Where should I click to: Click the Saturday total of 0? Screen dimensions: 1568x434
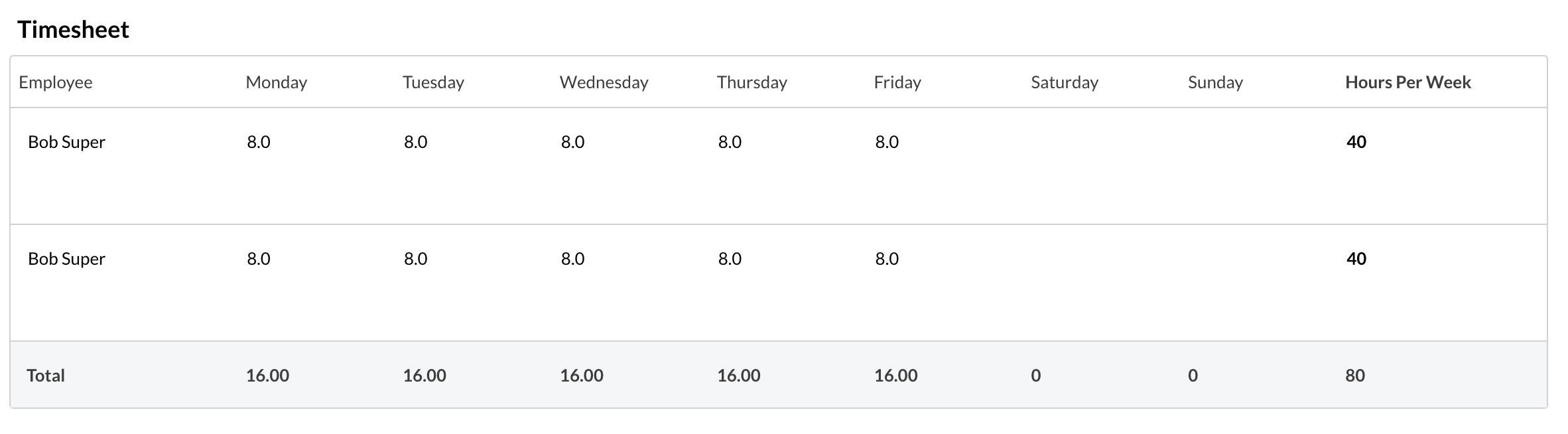[x=1035, y=376]
